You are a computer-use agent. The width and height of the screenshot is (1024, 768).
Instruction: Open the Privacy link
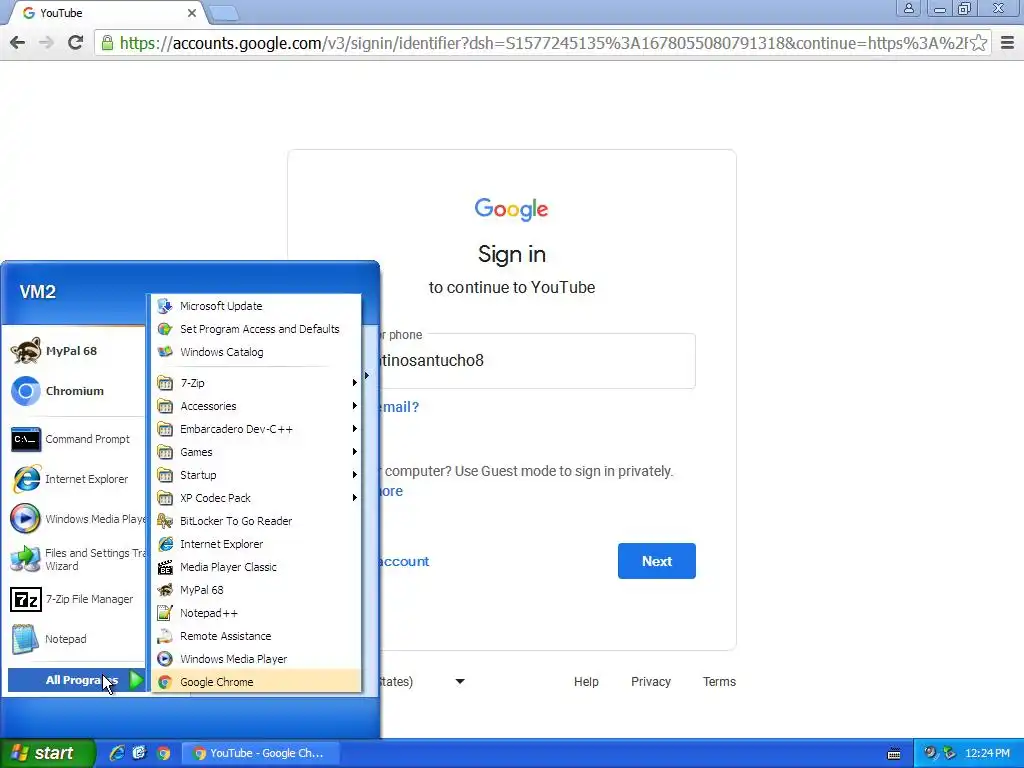[650, 682]
